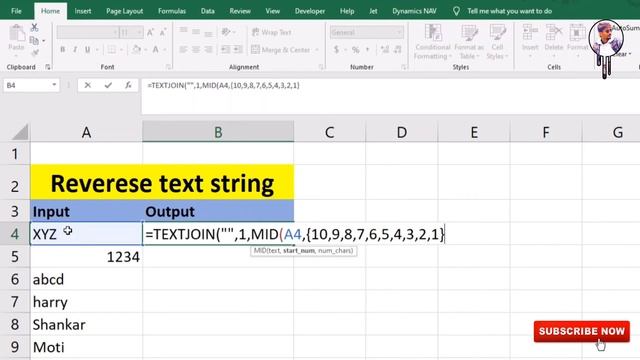This screenshot has height=360, width=640.
Task: Click the Comma Style icon
Action: 368,50
